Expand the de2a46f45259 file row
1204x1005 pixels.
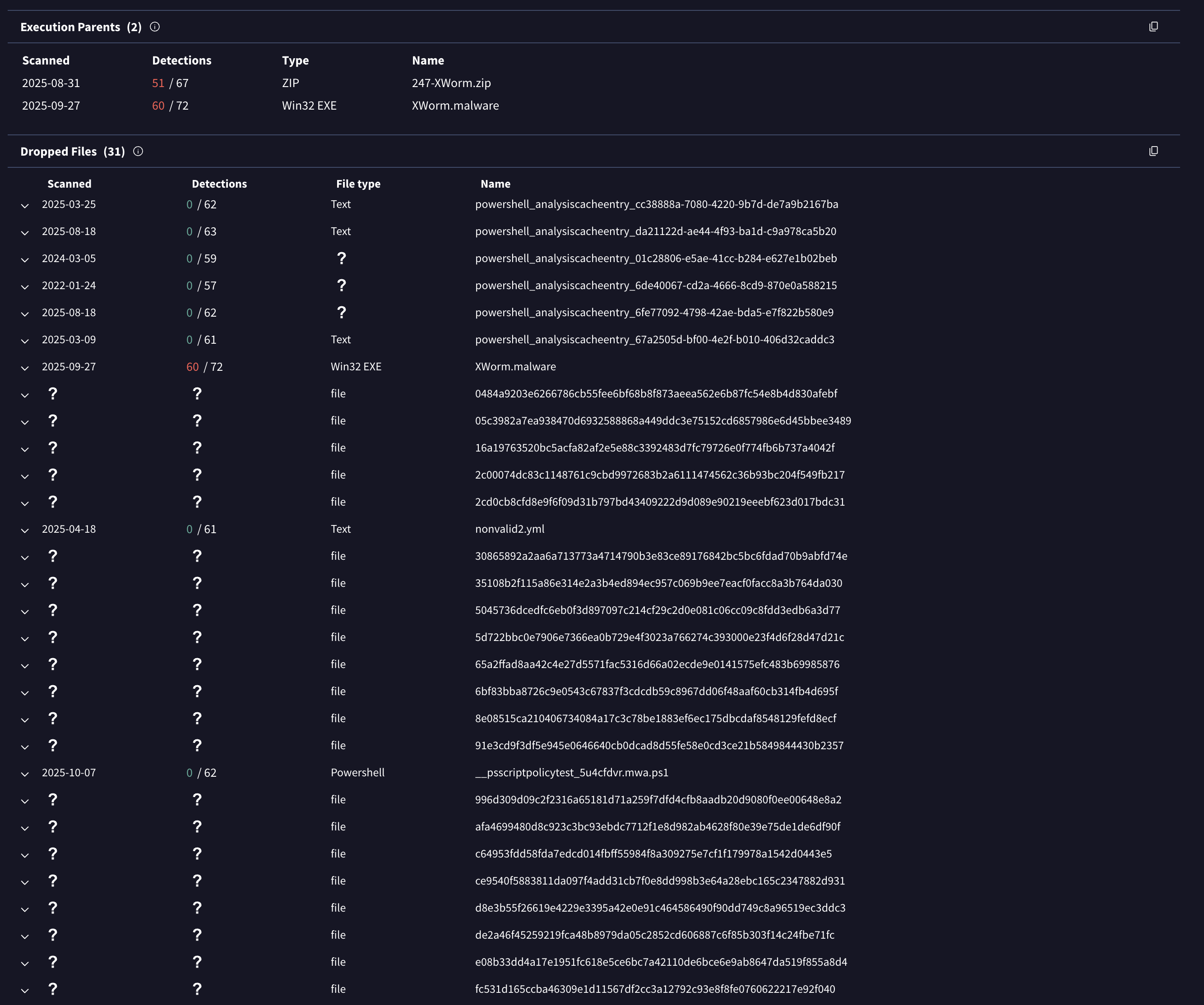(25, 936)
